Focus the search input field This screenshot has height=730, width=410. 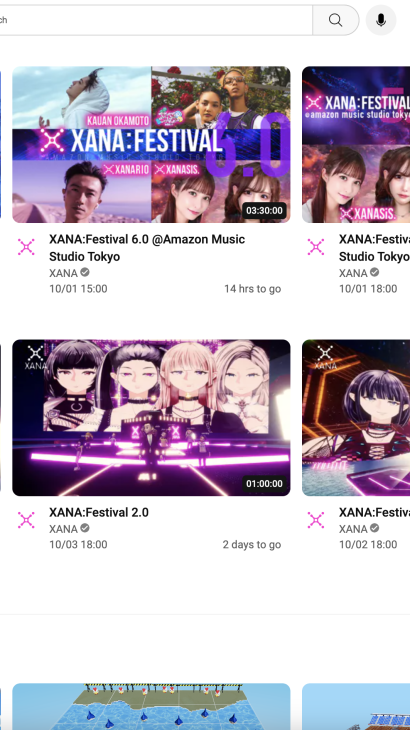tap(156, 20)
